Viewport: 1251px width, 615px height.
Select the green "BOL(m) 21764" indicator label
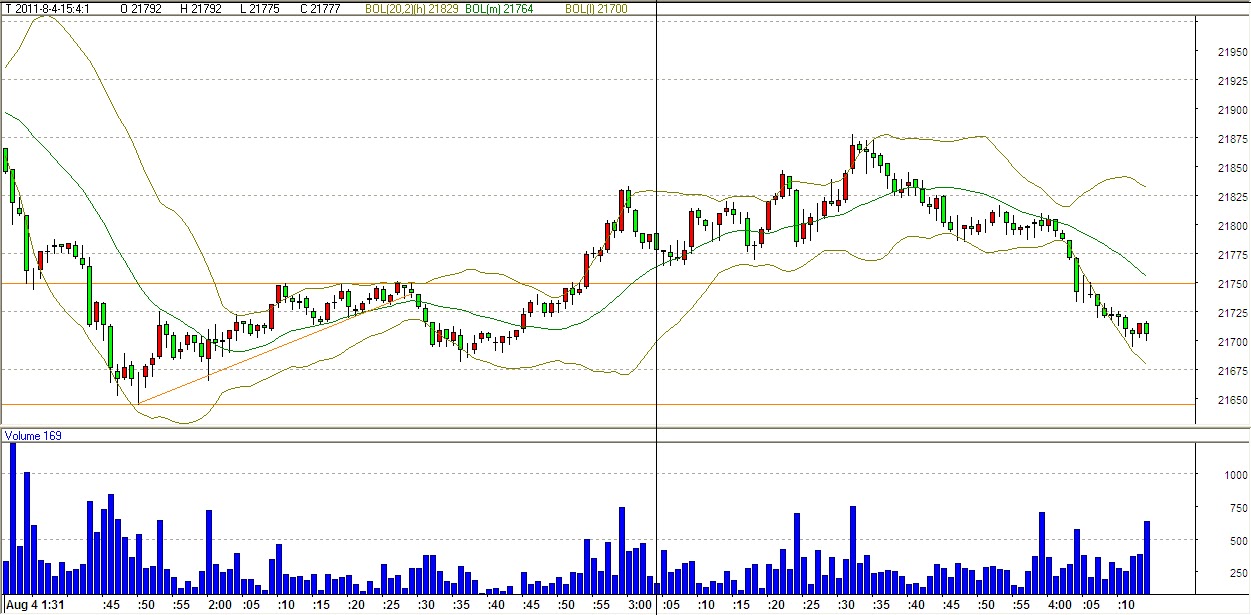click(497, 8)
